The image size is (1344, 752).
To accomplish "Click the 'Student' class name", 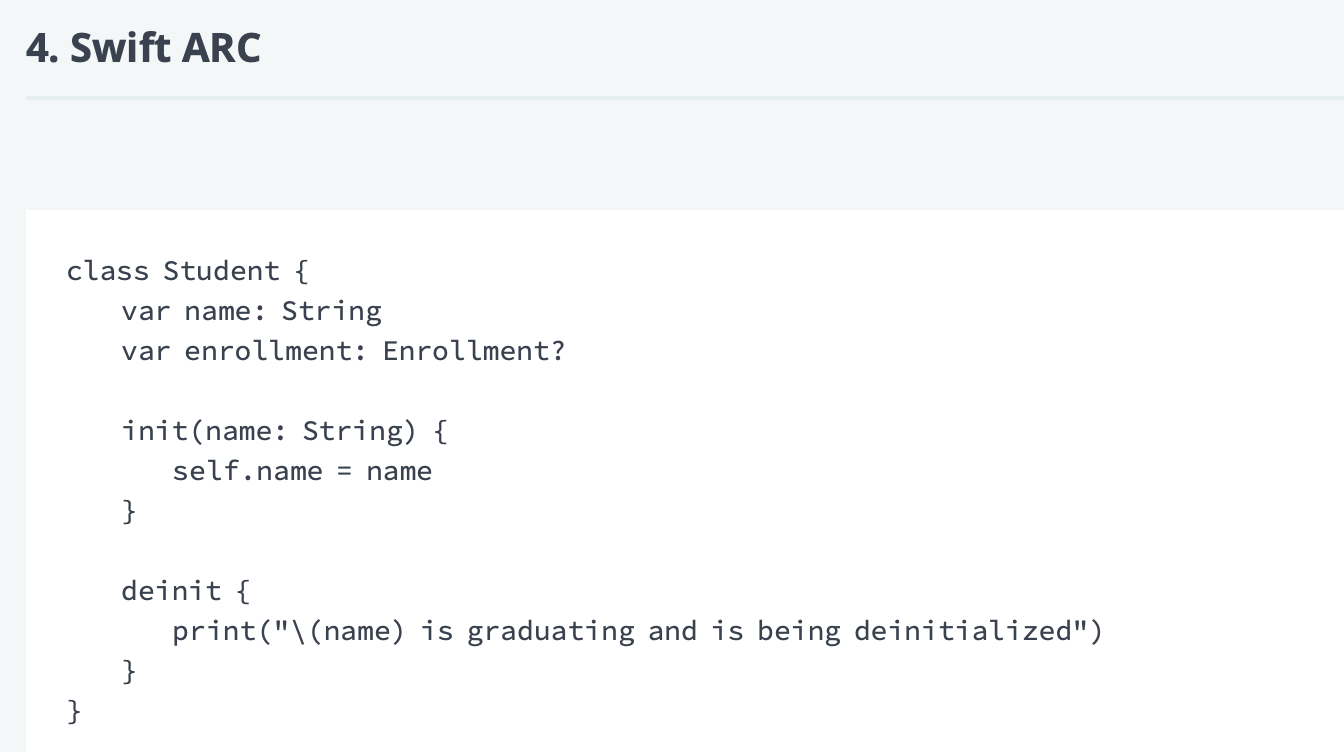I will pos(221,271).
